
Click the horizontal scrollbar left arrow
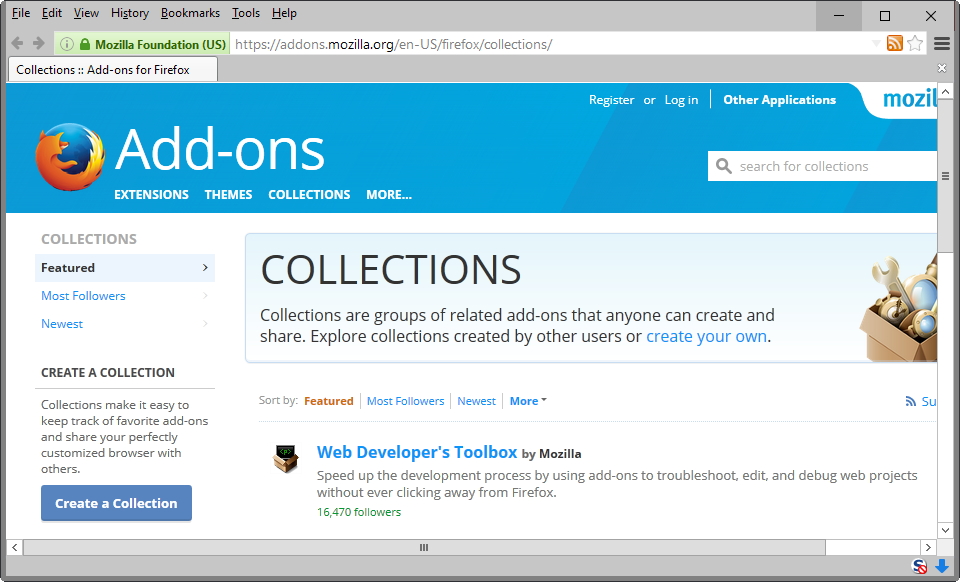coord(15,547)
